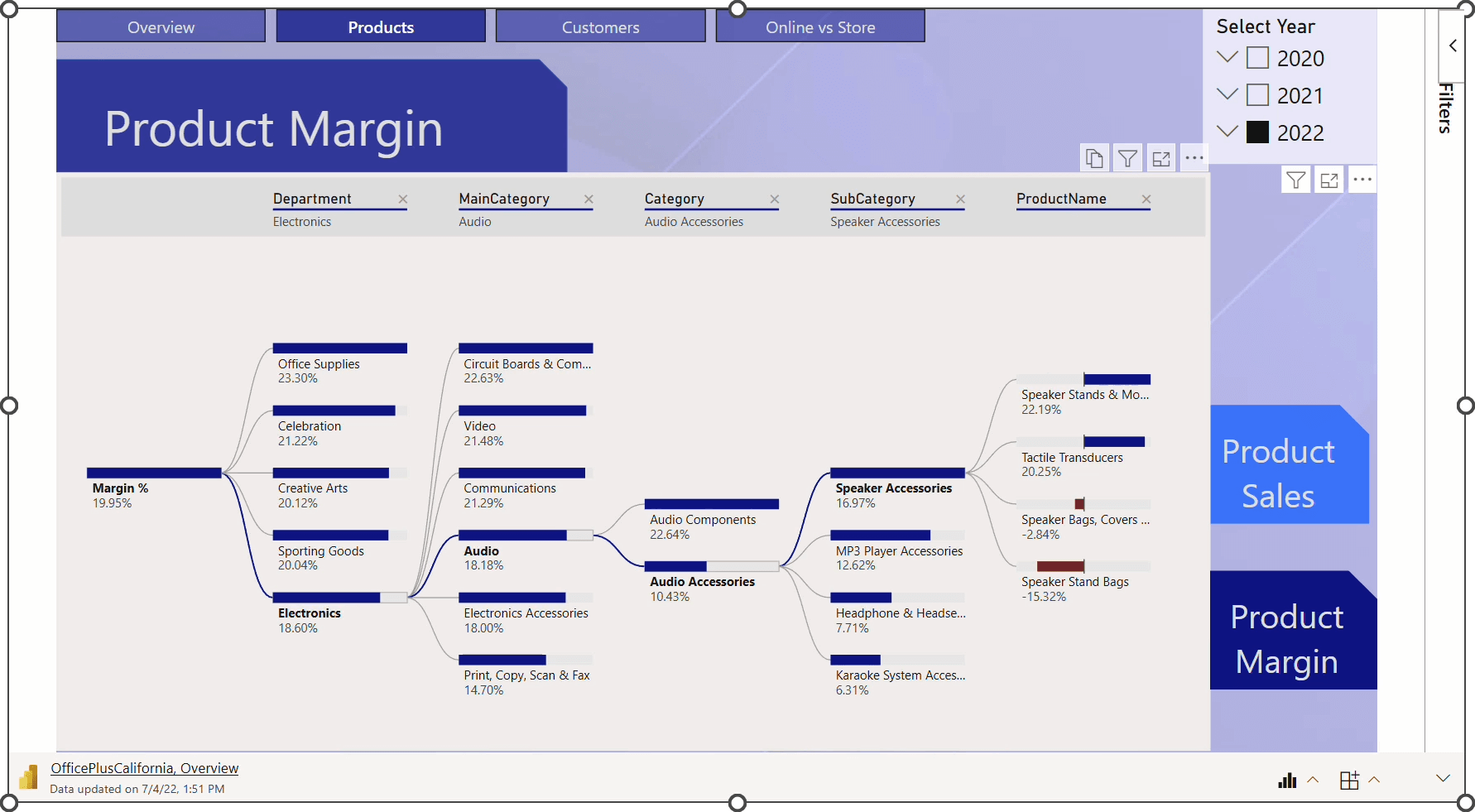This screenshot has width=1475, height=812.
Task: Remove the Department level with its X icon
Action: pos(403,199)
